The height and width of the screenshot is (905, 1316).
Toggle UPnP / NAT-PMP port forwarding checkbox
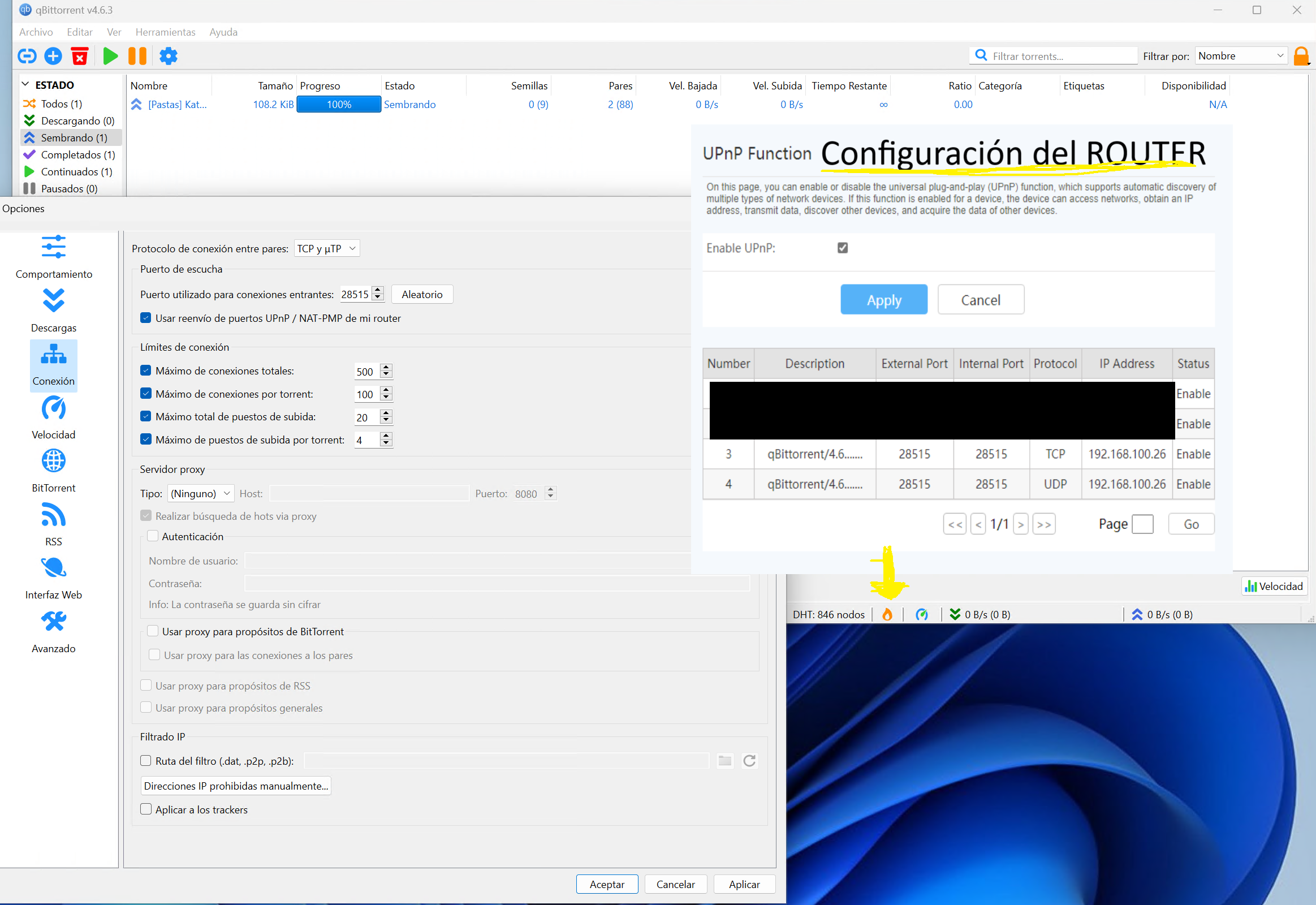pos(146,318)
